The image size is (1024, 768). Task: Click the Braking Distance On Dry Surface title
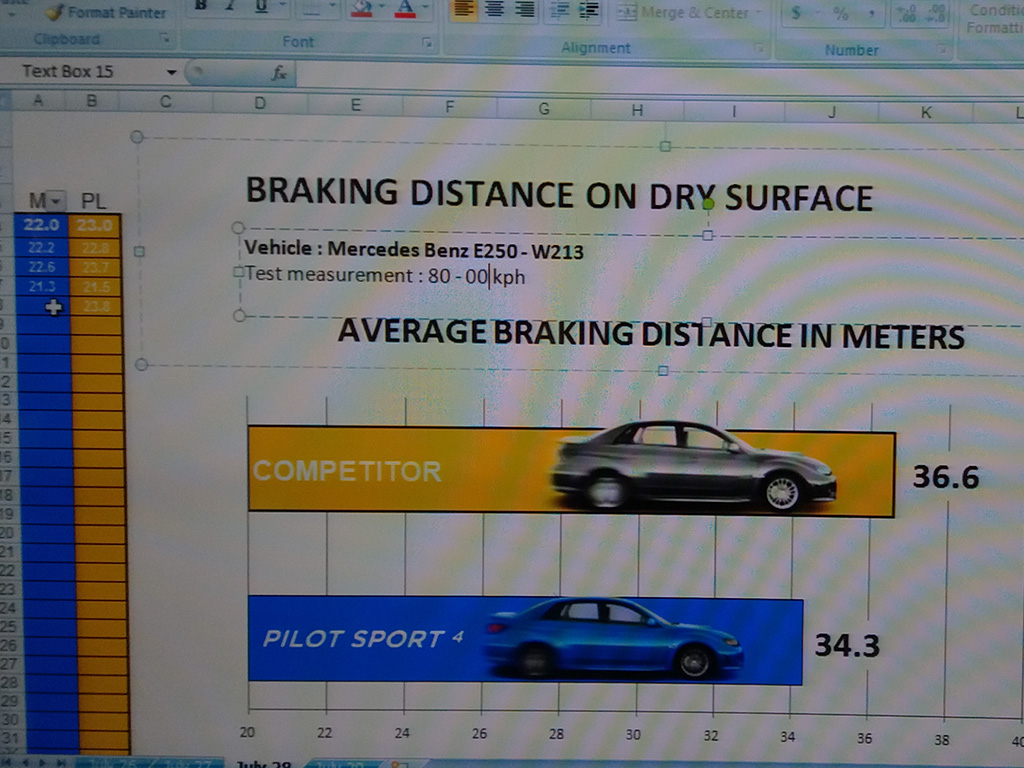(559, 194)
